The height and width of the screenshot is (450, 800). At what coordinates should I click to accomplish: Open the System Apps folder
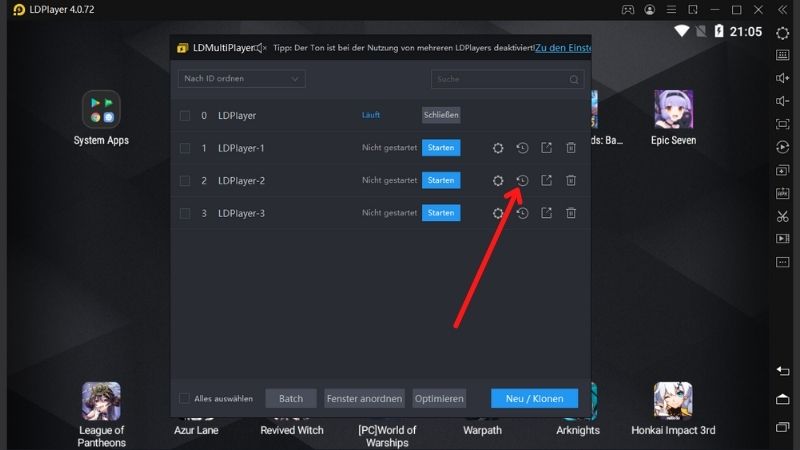(101, 110)
